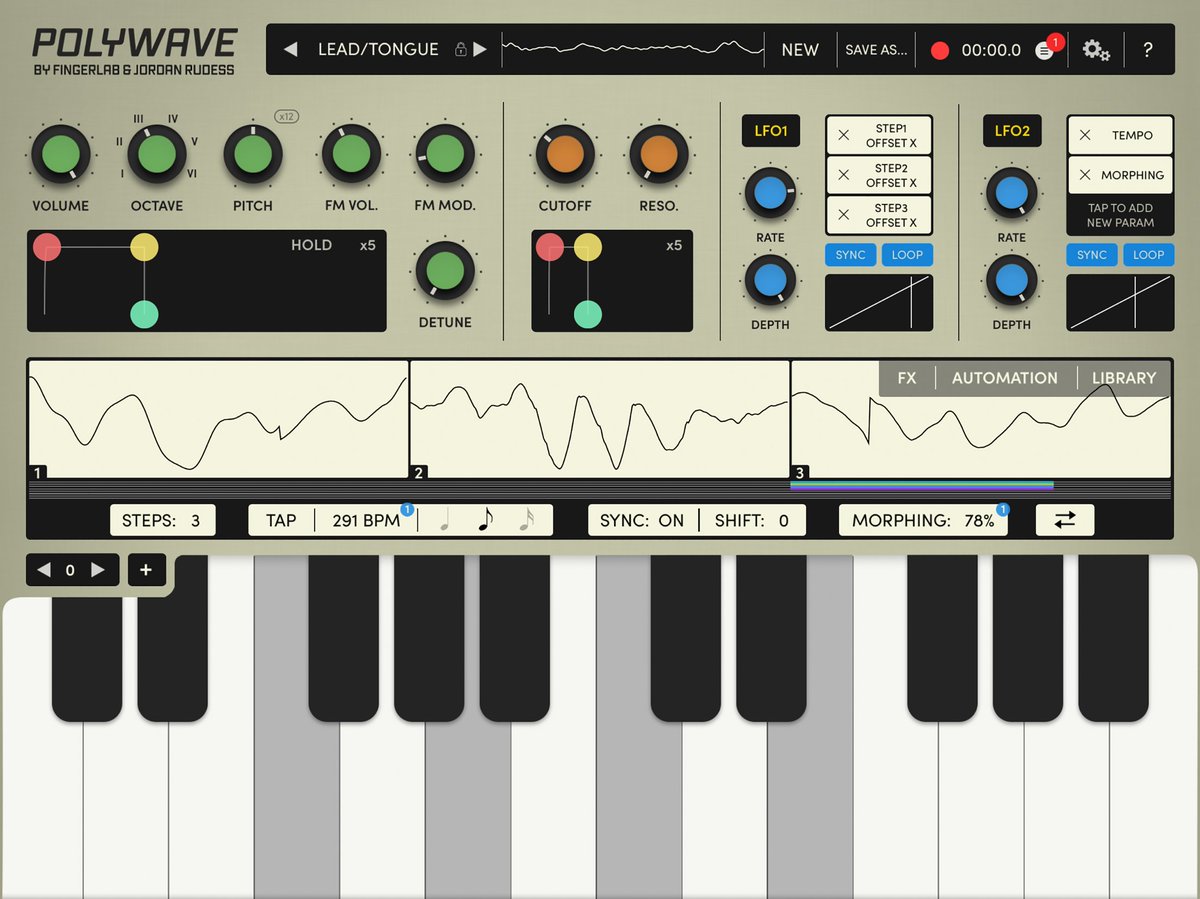Click the x12 pitch range badge
The image size is (1200, 899).
287,117
